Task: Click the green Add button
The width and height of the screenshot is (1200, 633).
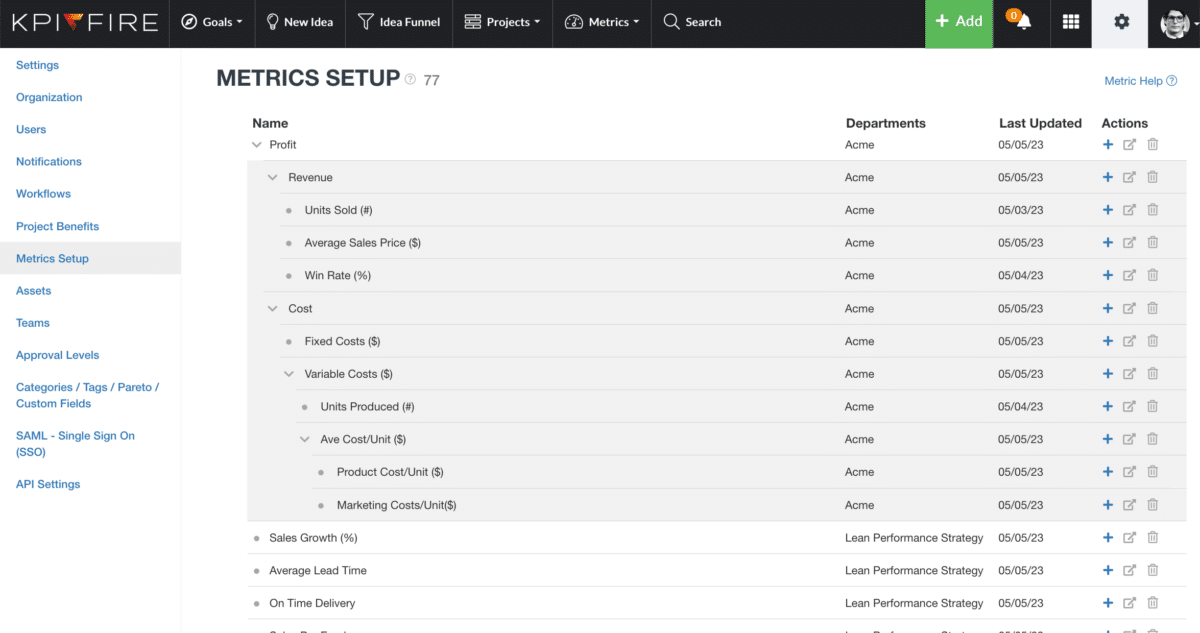Action: (x=959, y=22)
